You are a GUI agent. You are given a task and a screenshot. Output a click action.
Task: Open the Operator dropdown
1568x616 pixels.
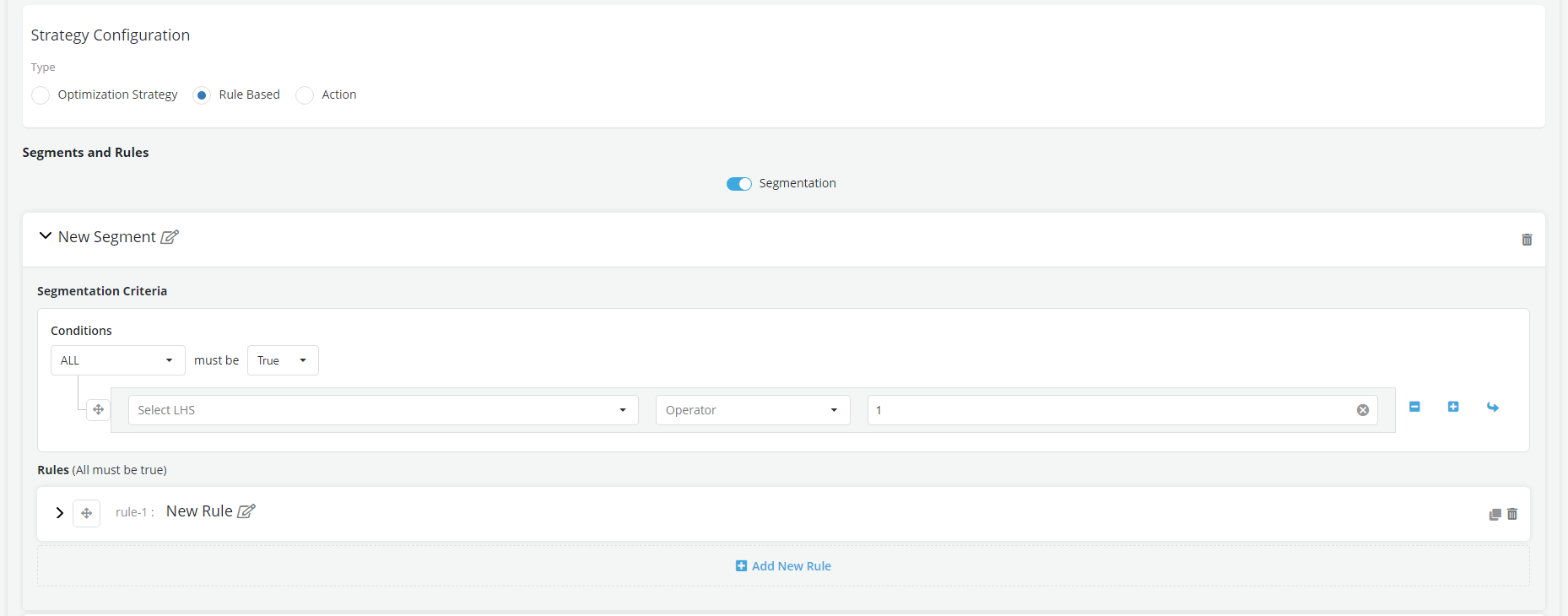click(752, 410)
